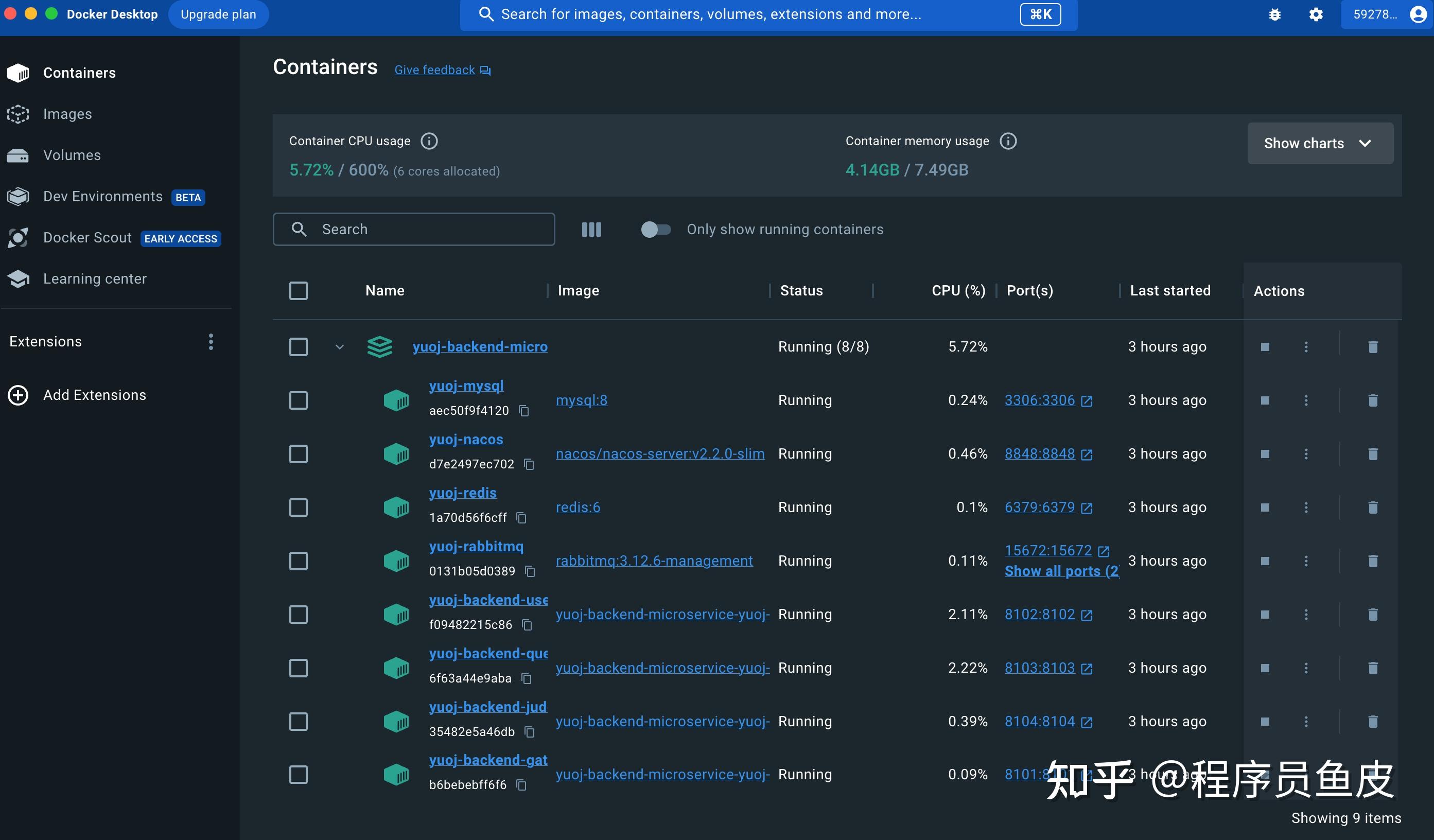Stop the yuoj-mysql container

click(1265, 400)
